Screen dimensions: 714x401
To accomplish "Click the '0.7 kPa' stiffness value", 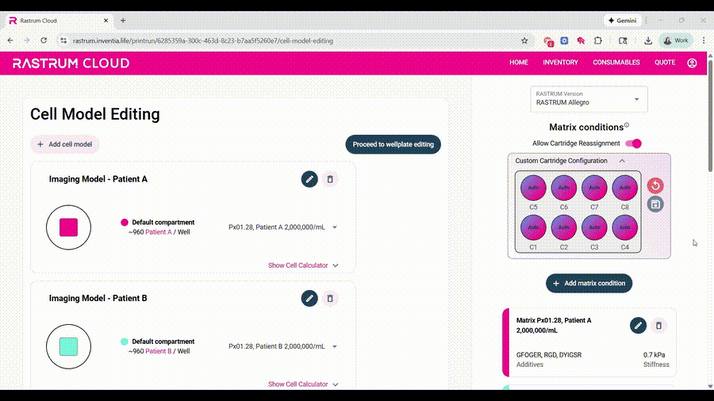I will tap(654, 355).
